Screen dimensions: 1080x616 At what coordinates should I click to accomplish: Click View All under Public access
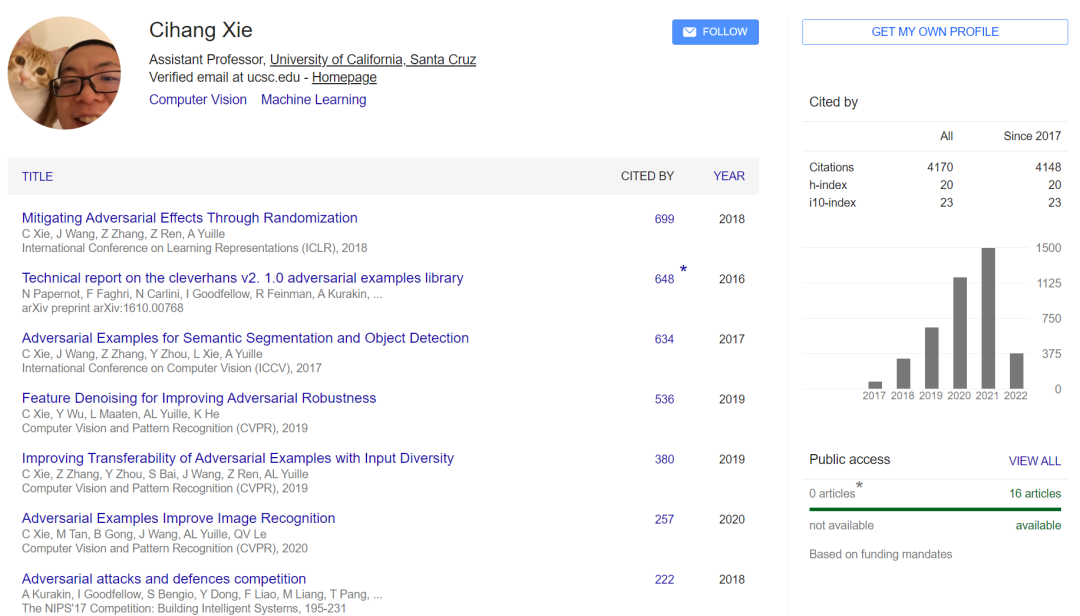pos(1034,461)
